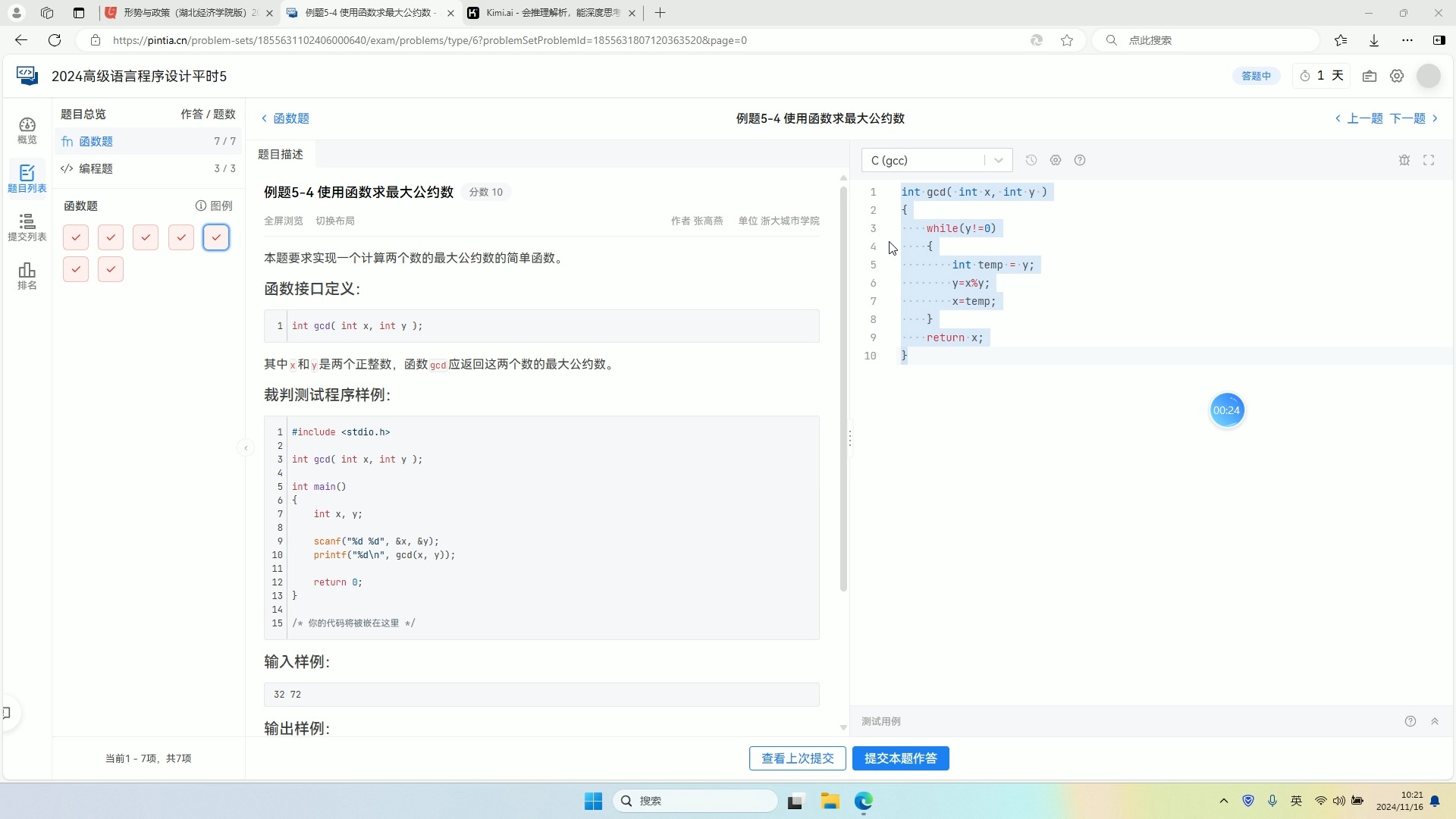Click the PTA logo icon

(27, 76)
